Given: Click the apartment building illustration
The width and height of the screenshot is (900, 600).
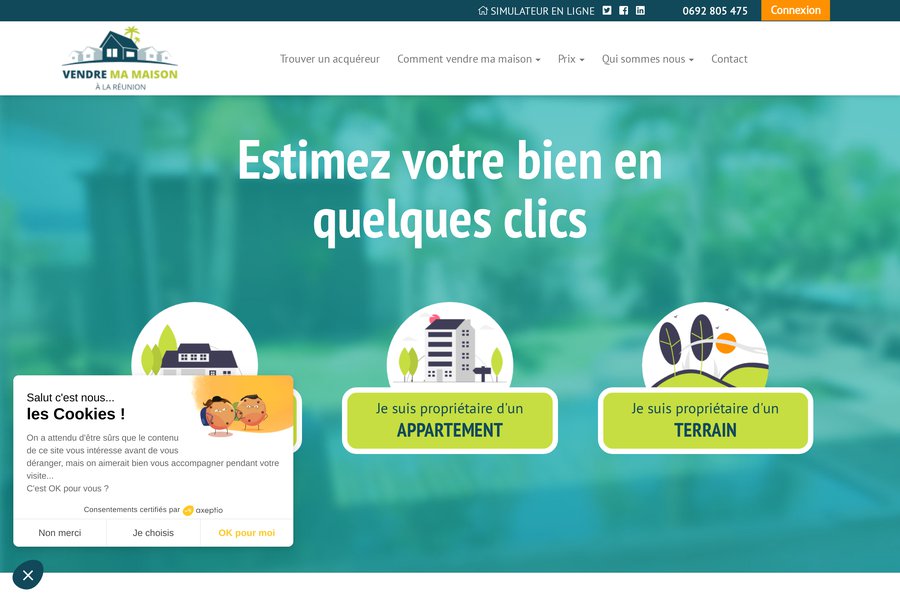Looking at the screenshot, I should click(x=449, y=344).
